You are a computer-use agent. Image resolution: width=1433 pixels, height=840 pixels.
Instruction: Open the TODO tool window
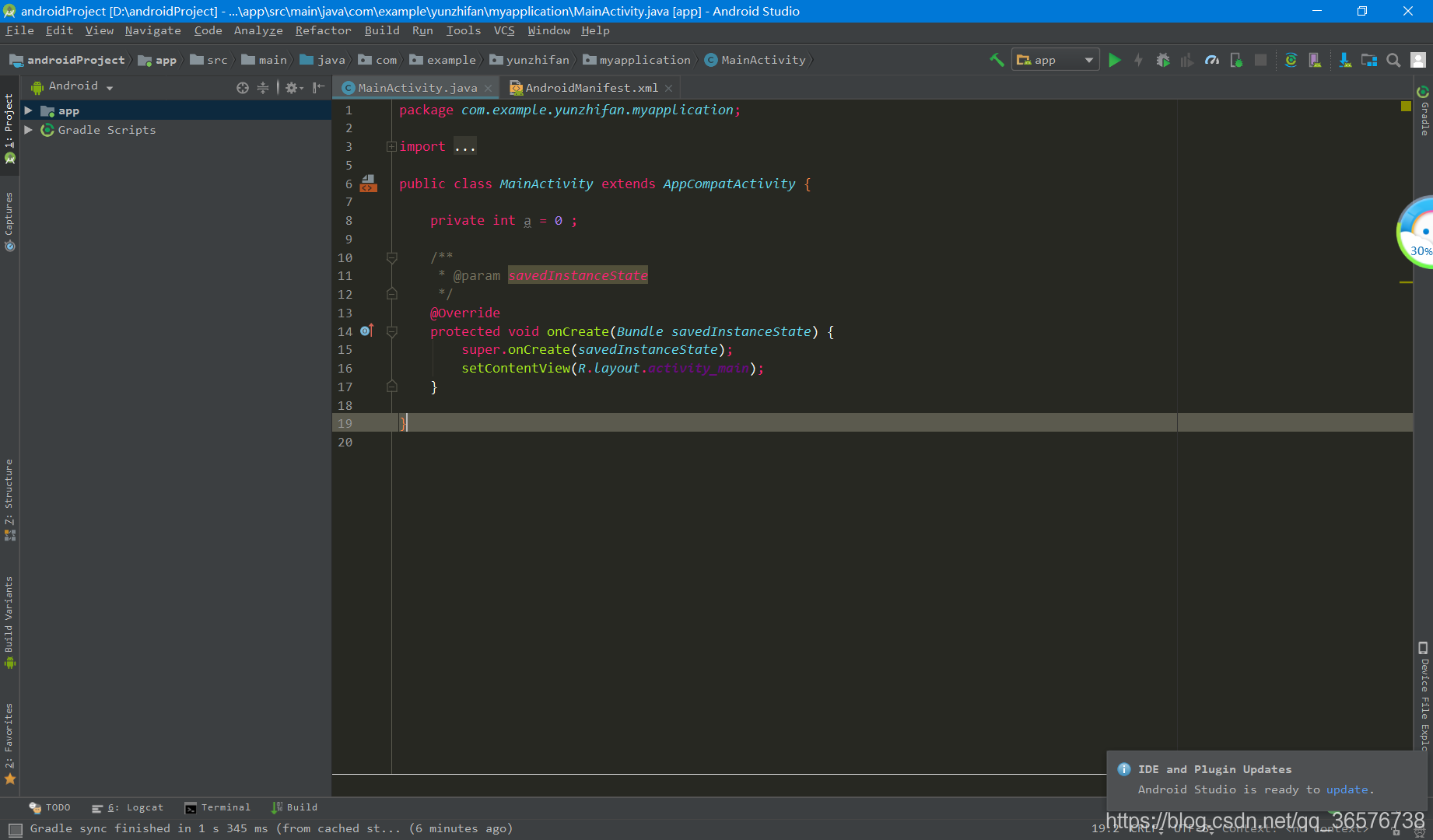tap(50, 807)
